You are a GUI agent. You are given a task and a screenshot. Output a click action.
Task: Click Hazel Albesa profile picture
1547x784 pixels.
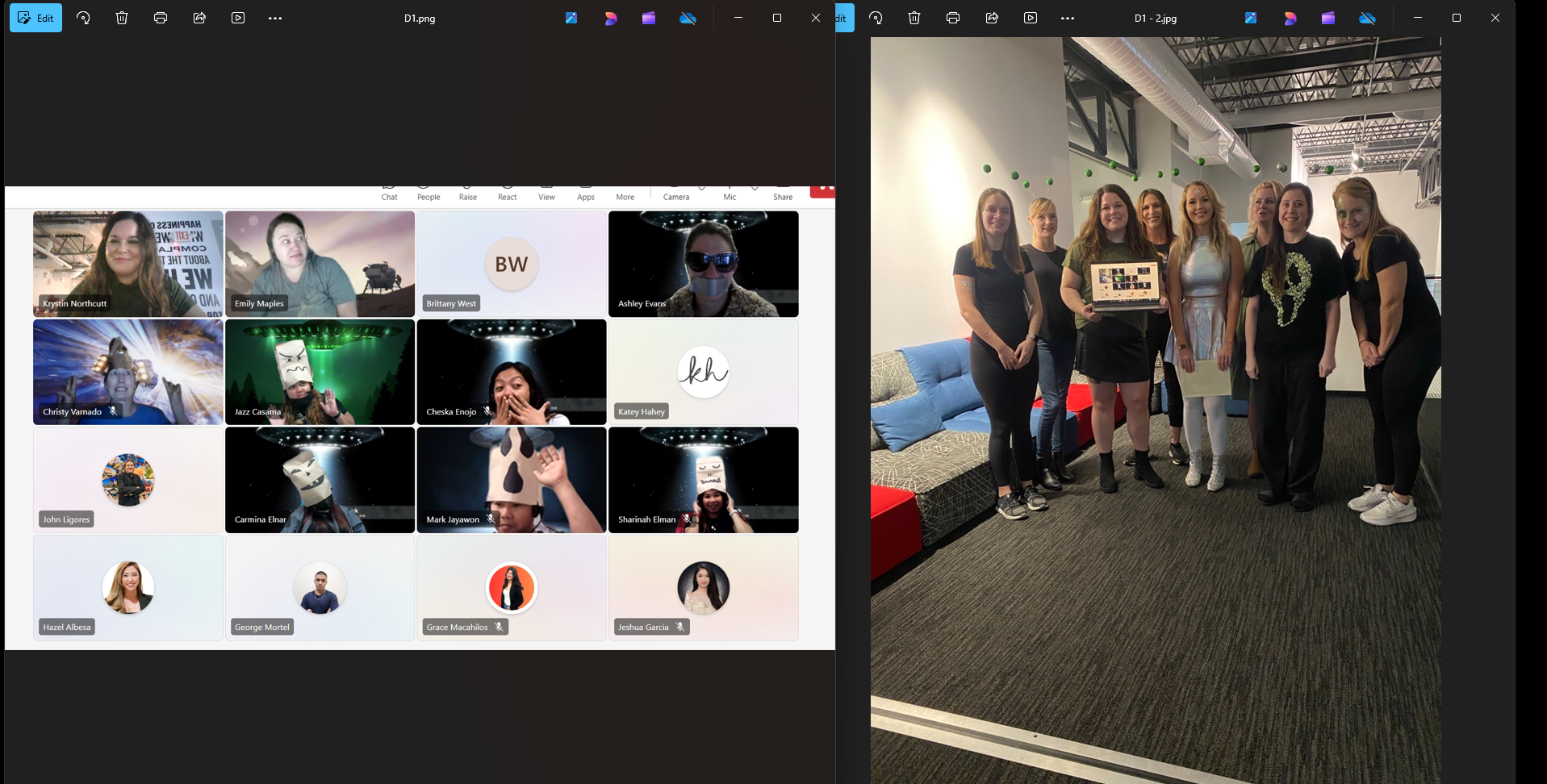(x=128, y=587)
